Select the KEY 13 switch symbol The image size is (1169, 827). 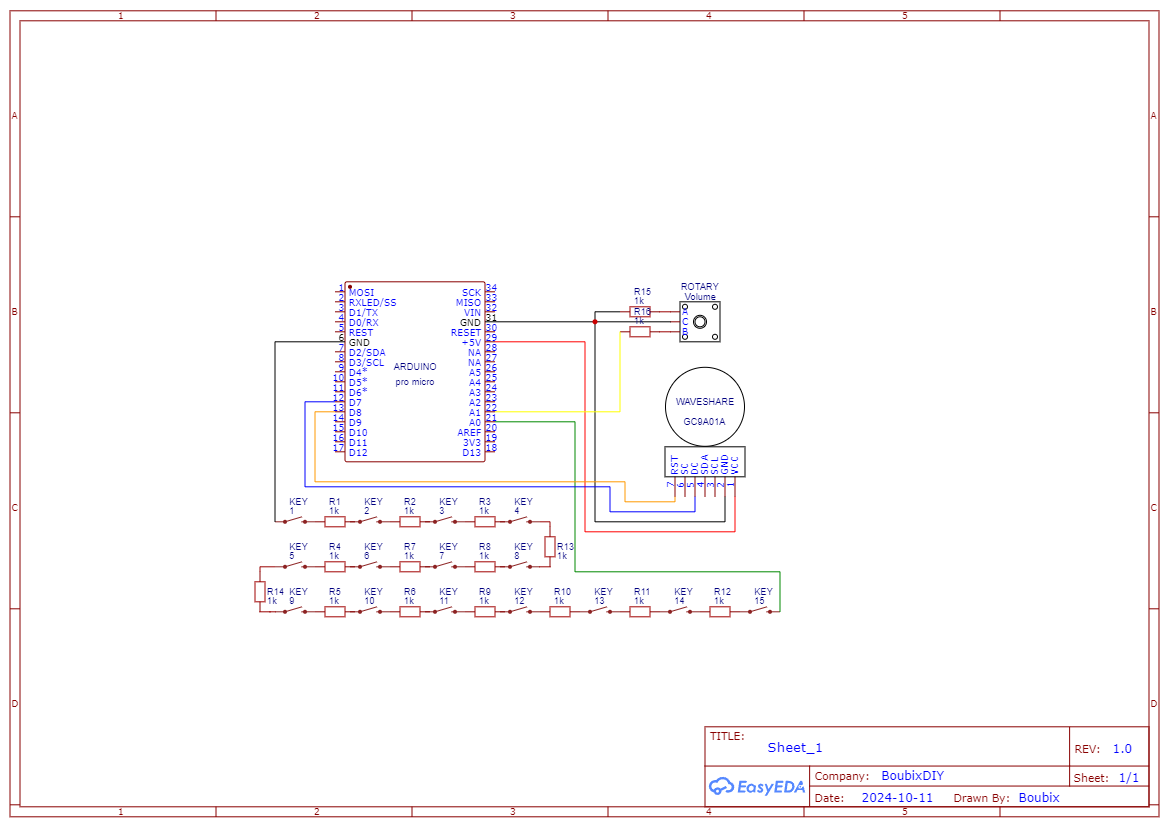599,610
